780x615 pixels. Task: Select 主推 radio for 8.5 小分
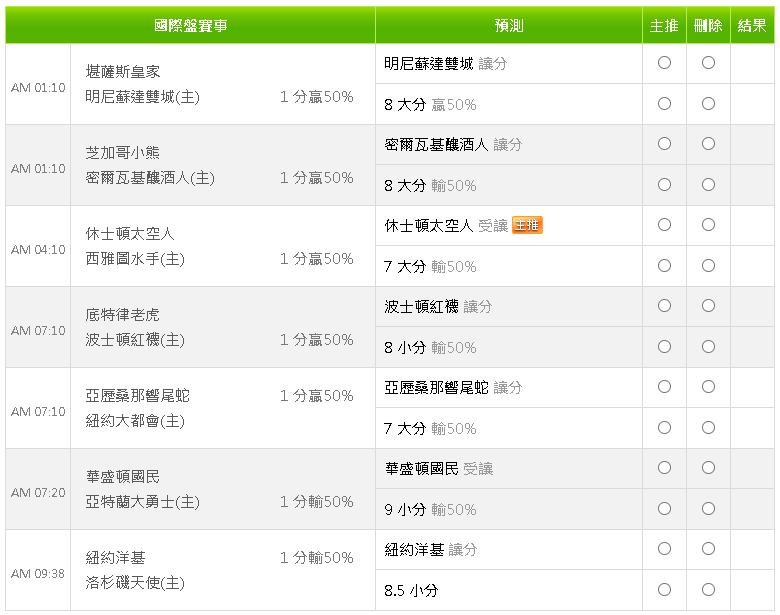point(664,590)
